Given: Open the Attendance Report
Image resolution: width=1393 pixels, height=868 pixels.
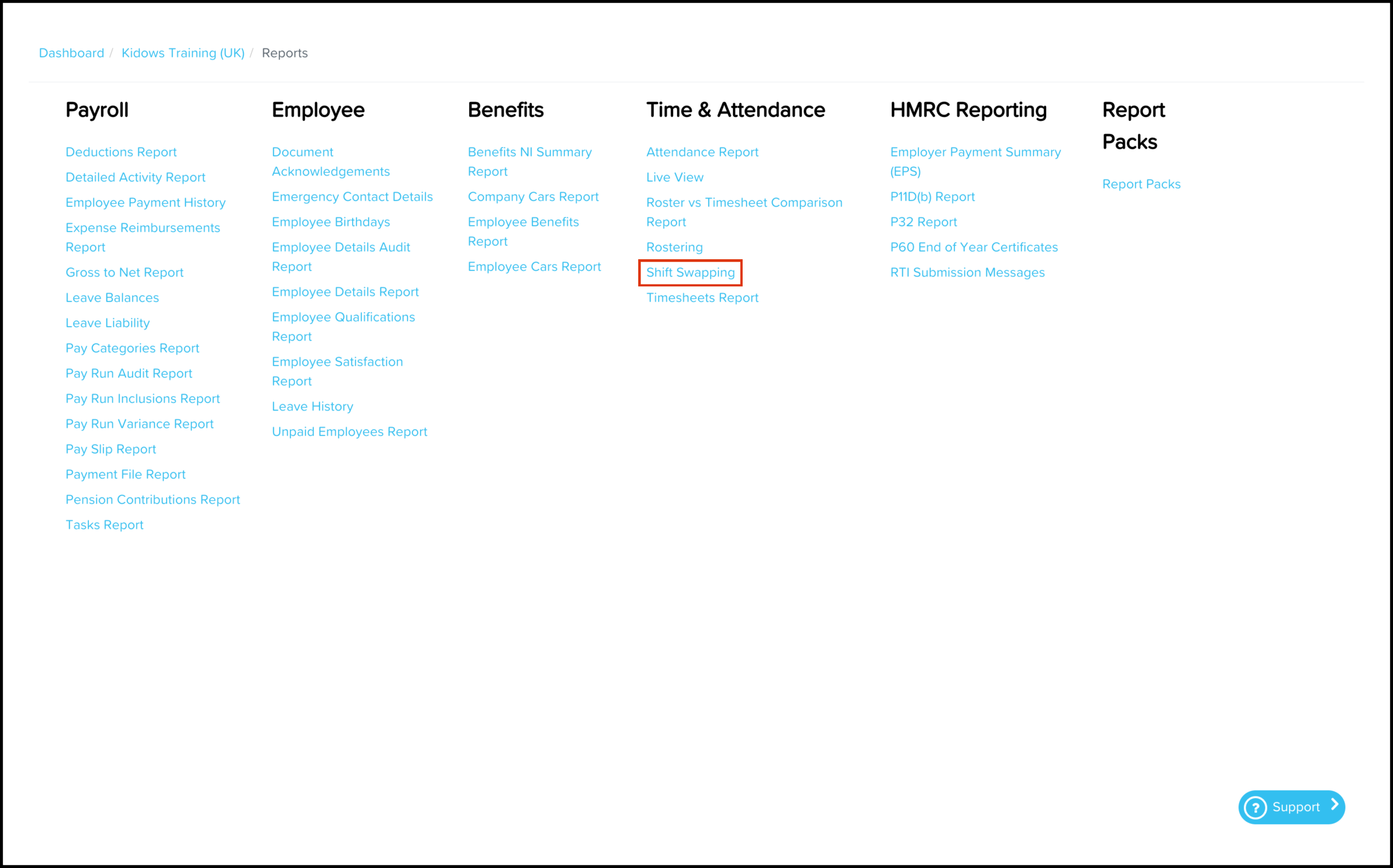Looking at the screenshot, I should click(702, 152).
